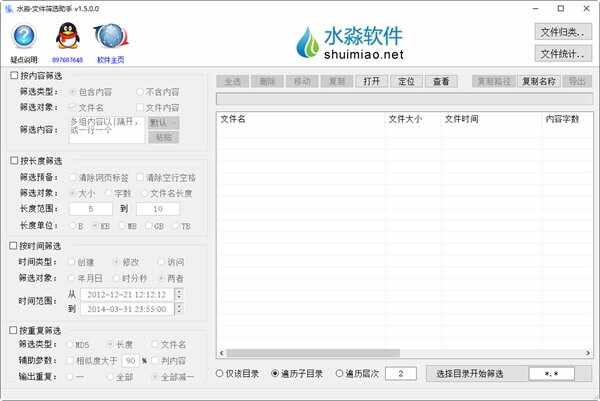This screenshot has width=600, height=401.
Task: Open the 文件归类.. tool
Action: 564,31
